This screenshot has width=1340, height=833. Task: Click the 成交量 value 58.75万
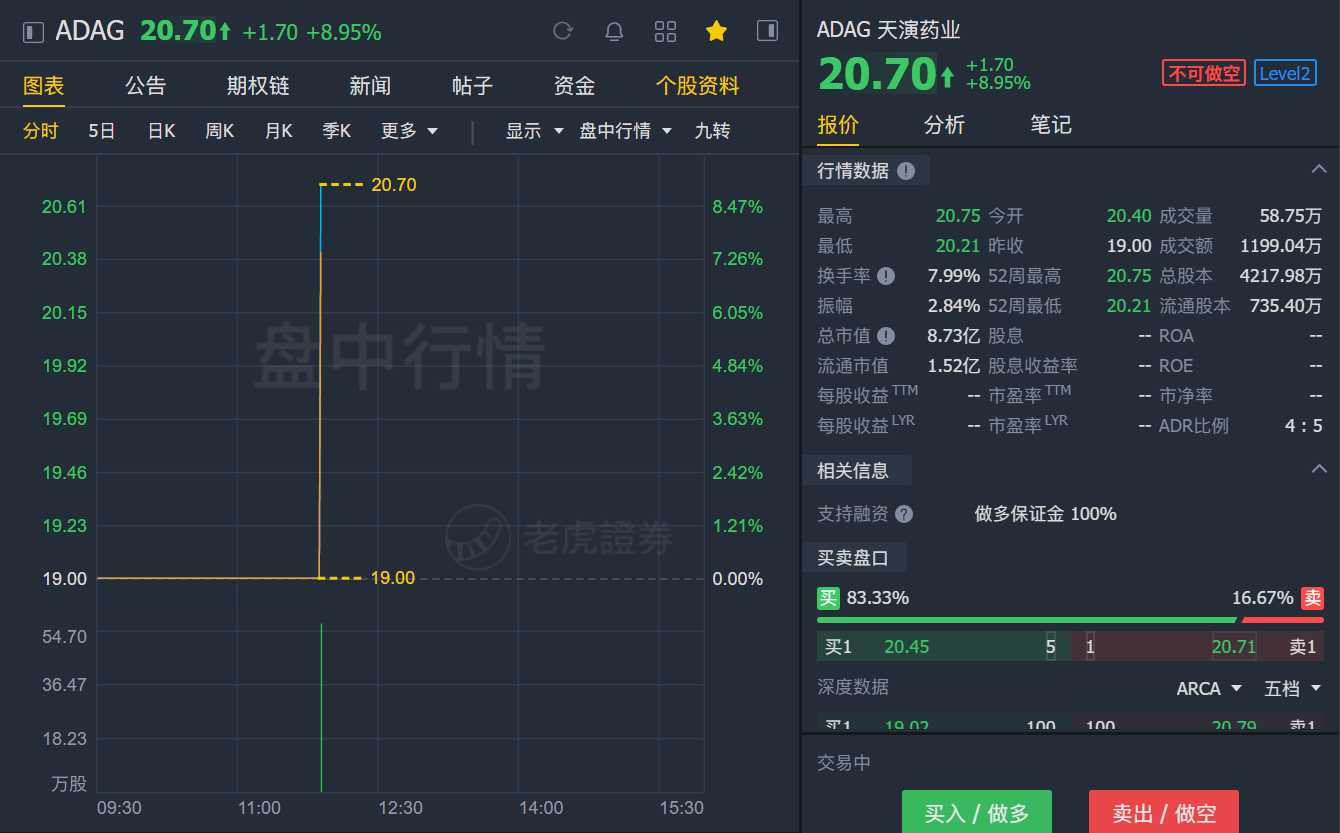[x=1291, y=216]
